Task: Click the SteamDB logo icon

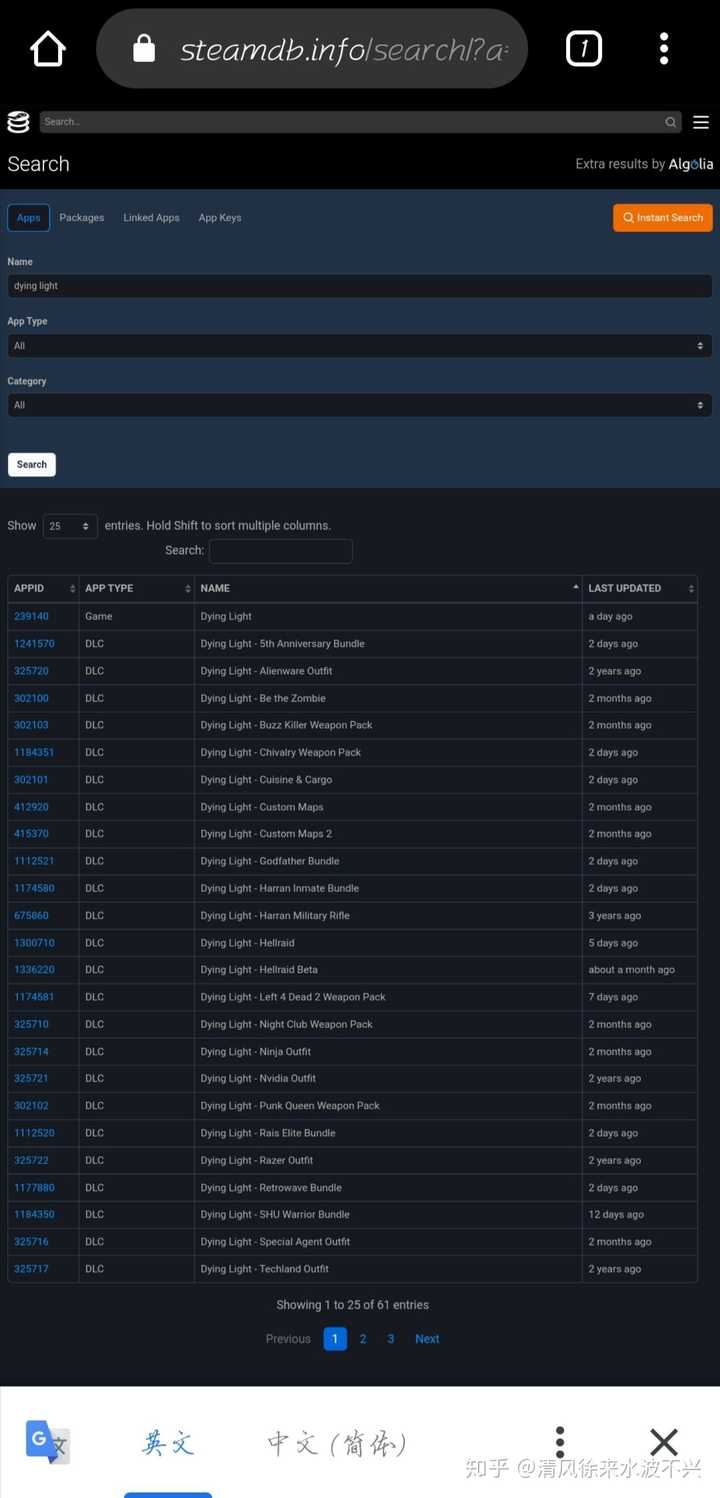Action: point(18,122)
